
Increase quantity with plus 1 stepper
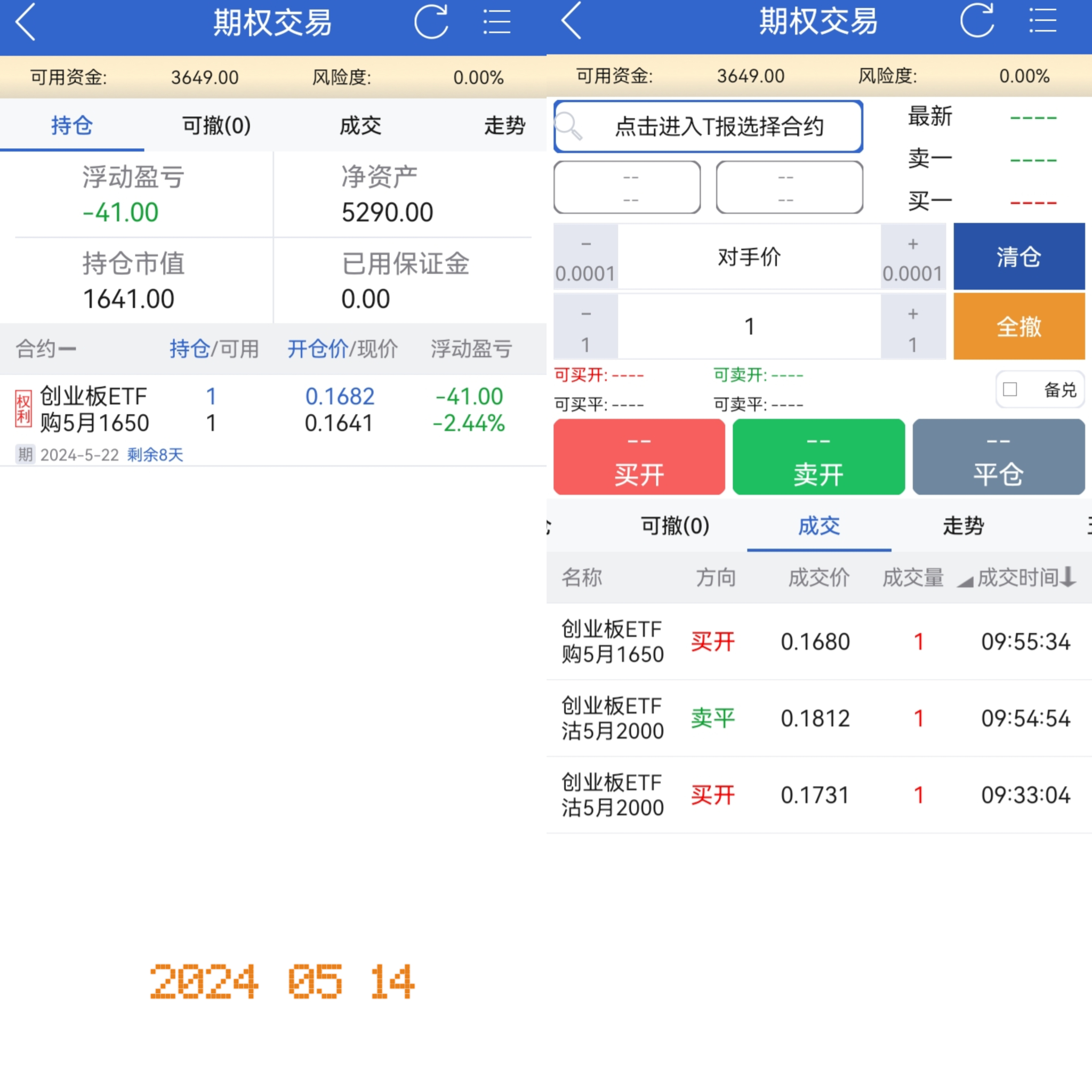pos(912,327)
